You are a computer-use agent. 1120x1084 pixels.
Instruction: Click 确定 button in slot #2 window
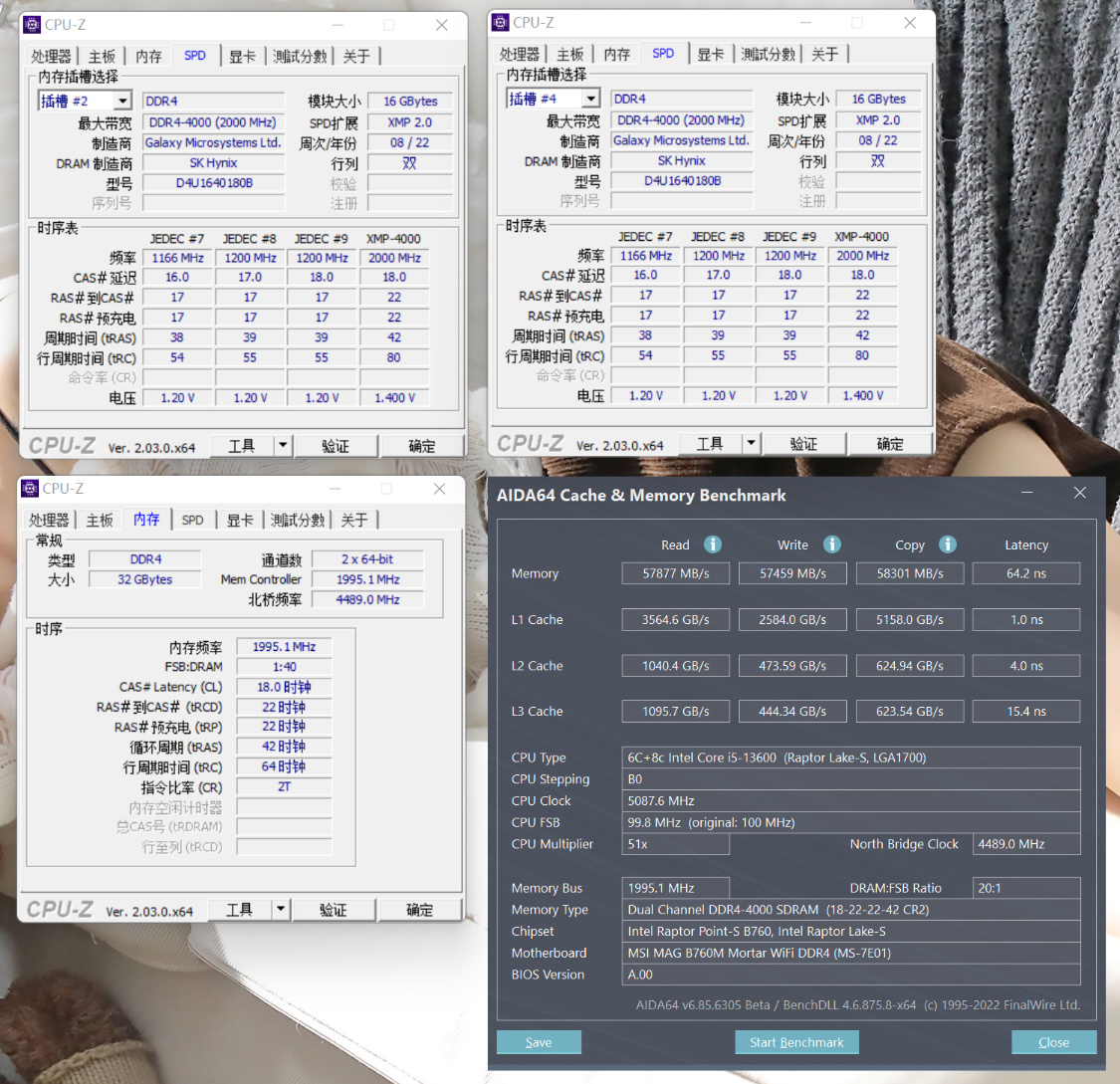[421, 446]
